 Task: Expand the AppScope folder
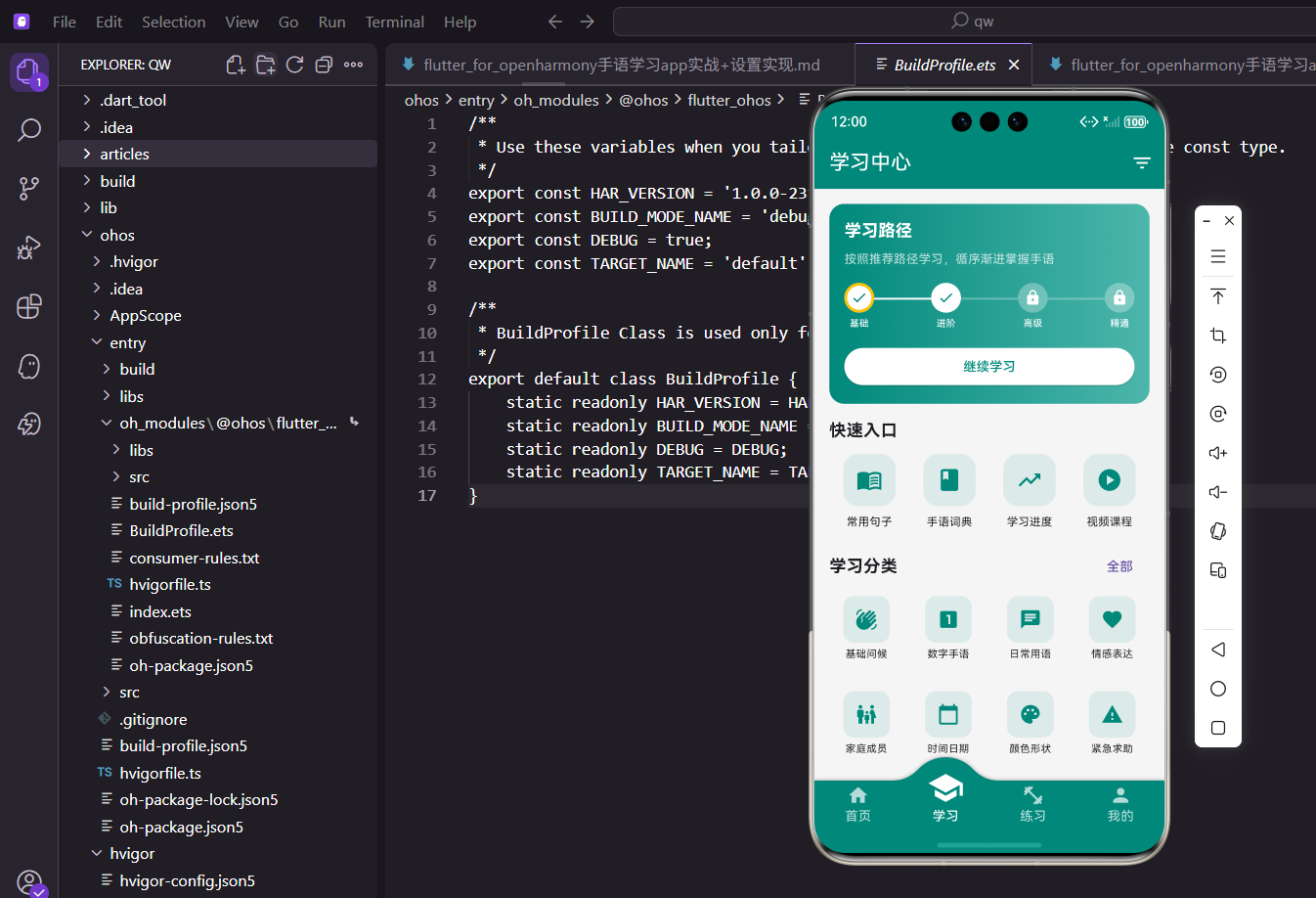tap(218, 315)
